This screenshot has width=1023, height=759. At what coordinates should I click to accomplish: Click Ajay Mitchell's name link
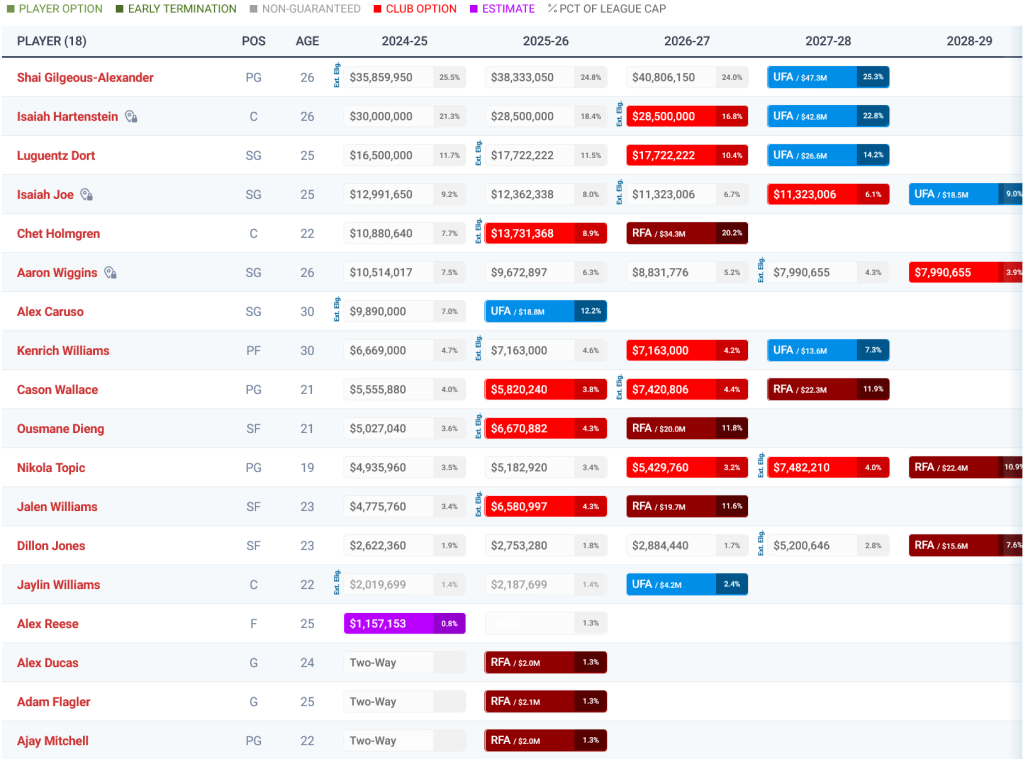(53, 741)
